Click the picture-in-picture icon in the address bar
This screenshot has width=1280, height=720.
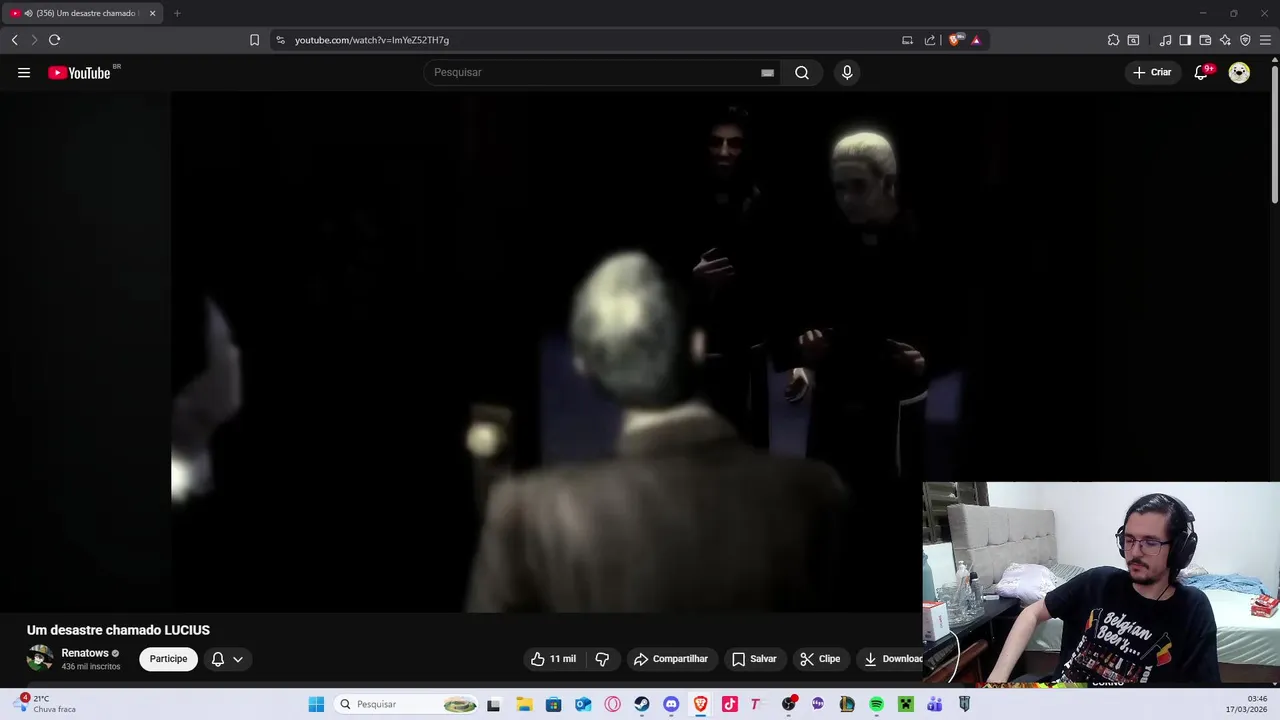click(907, 40)
